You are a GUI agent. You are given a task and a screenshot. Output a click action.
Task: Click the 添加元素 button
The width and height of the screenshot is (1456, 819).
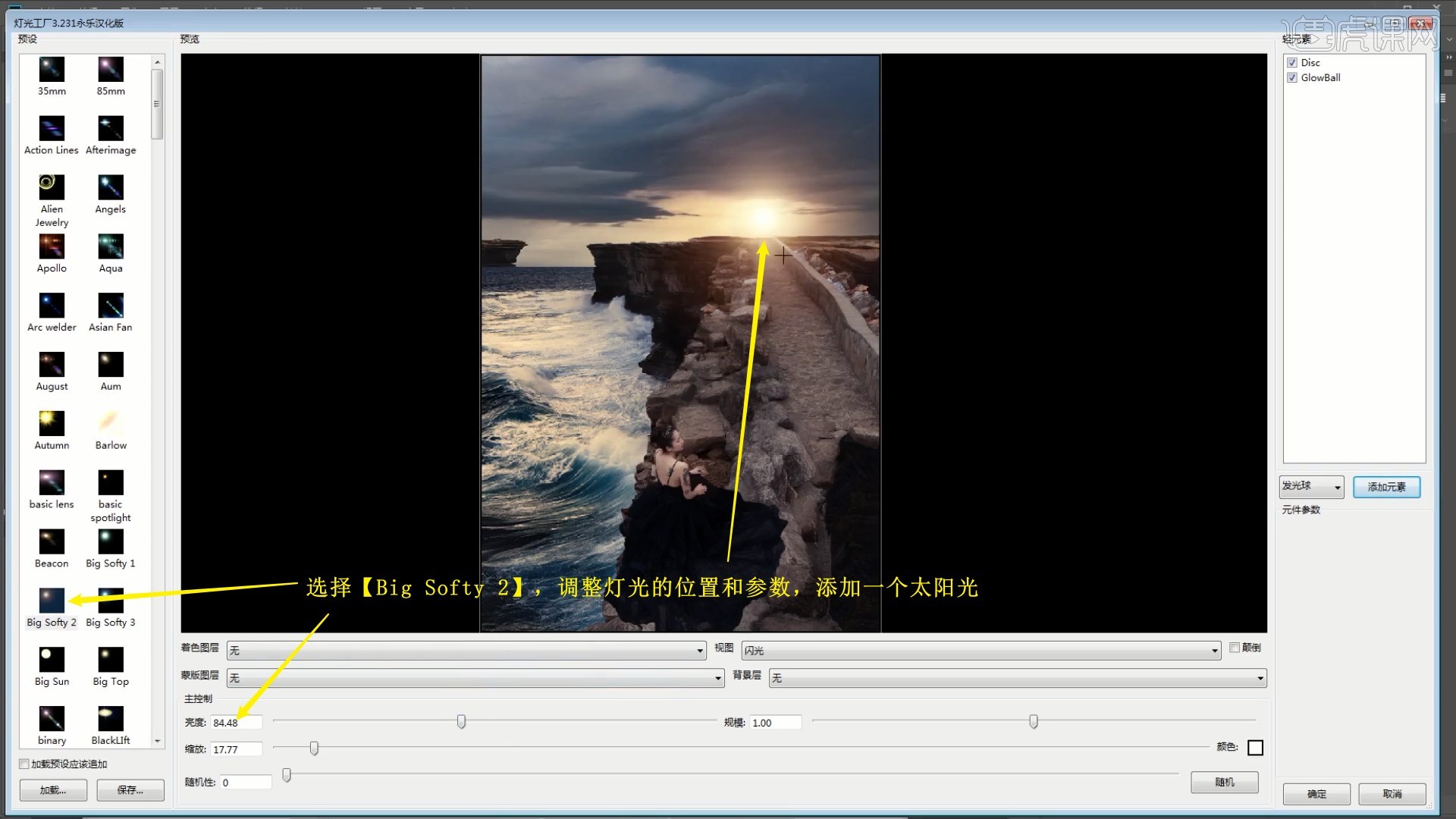coord(1386,487)
